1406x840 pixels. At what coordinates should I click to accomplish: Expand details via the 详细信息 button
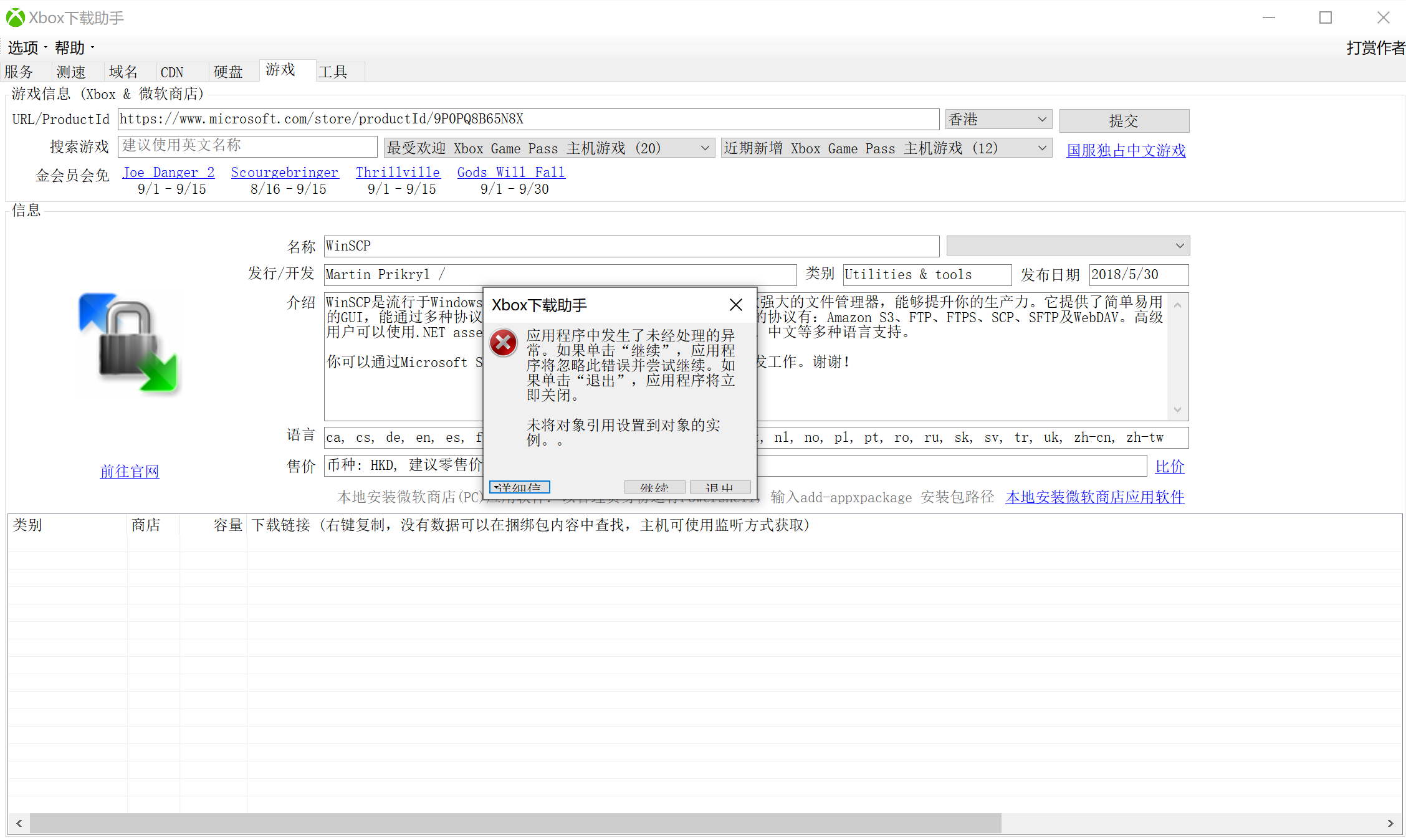[x=519, y=487]
